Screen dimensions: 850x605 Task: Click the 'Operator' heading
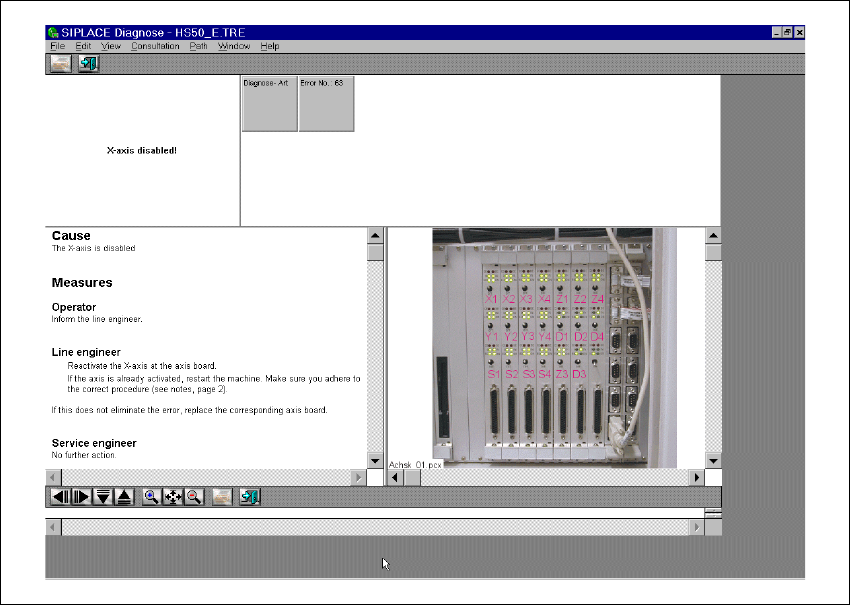tap(74, 307)
